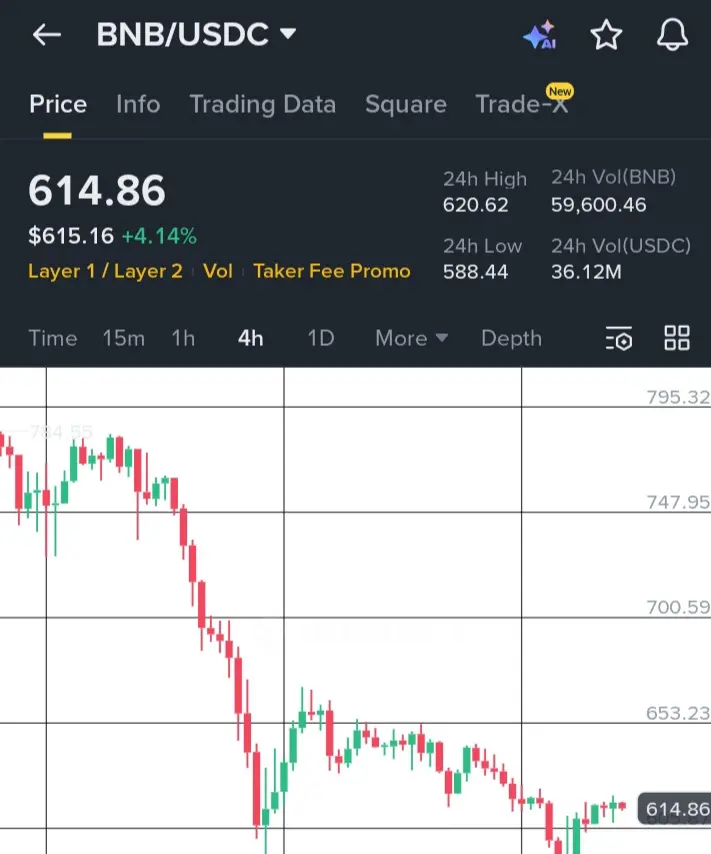Screen dimensions: 711x854
Task: Expand the More intervals dropdown
Action: [411, 339]
